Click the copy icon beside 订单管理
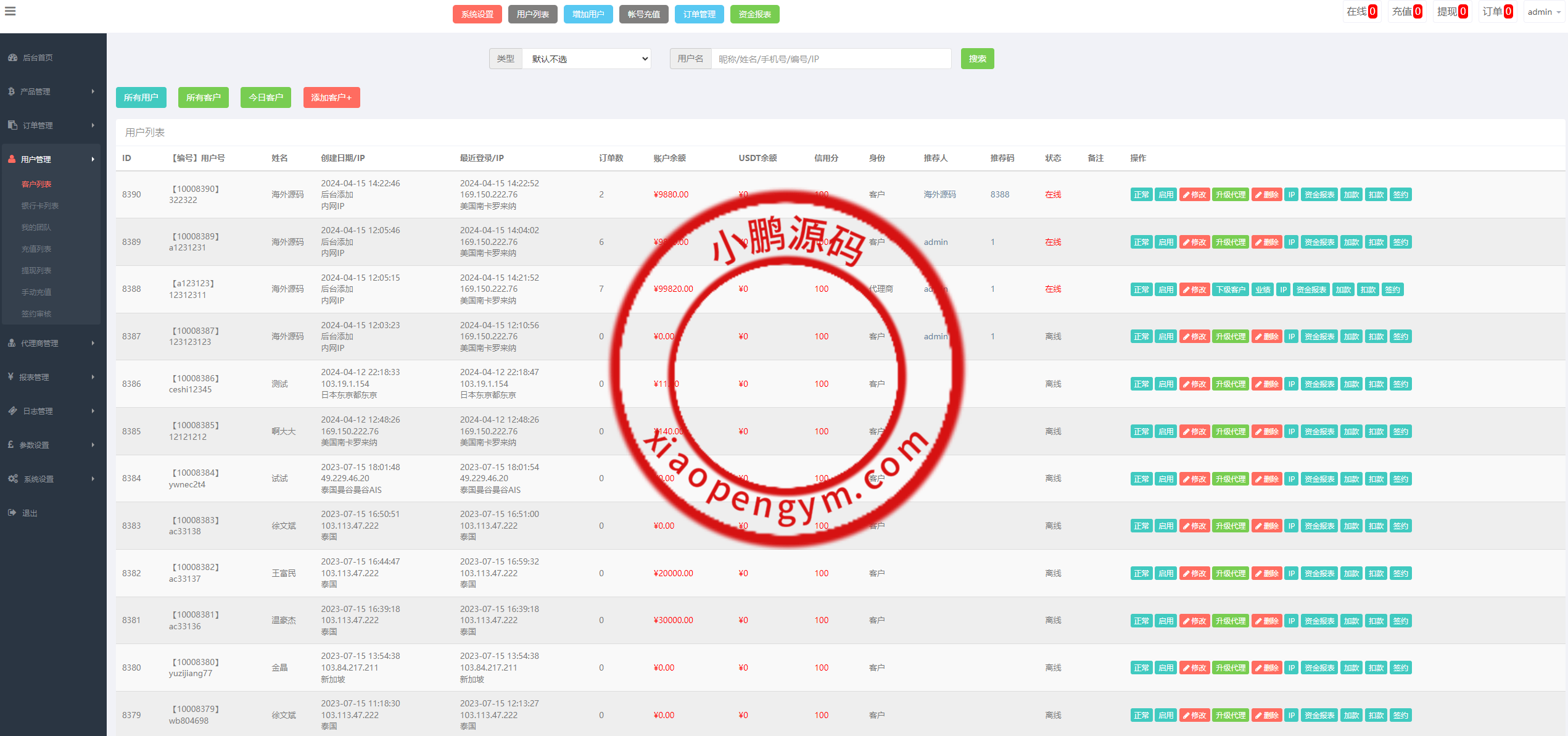The image size is (1568, 736). [x=12, y=125]
